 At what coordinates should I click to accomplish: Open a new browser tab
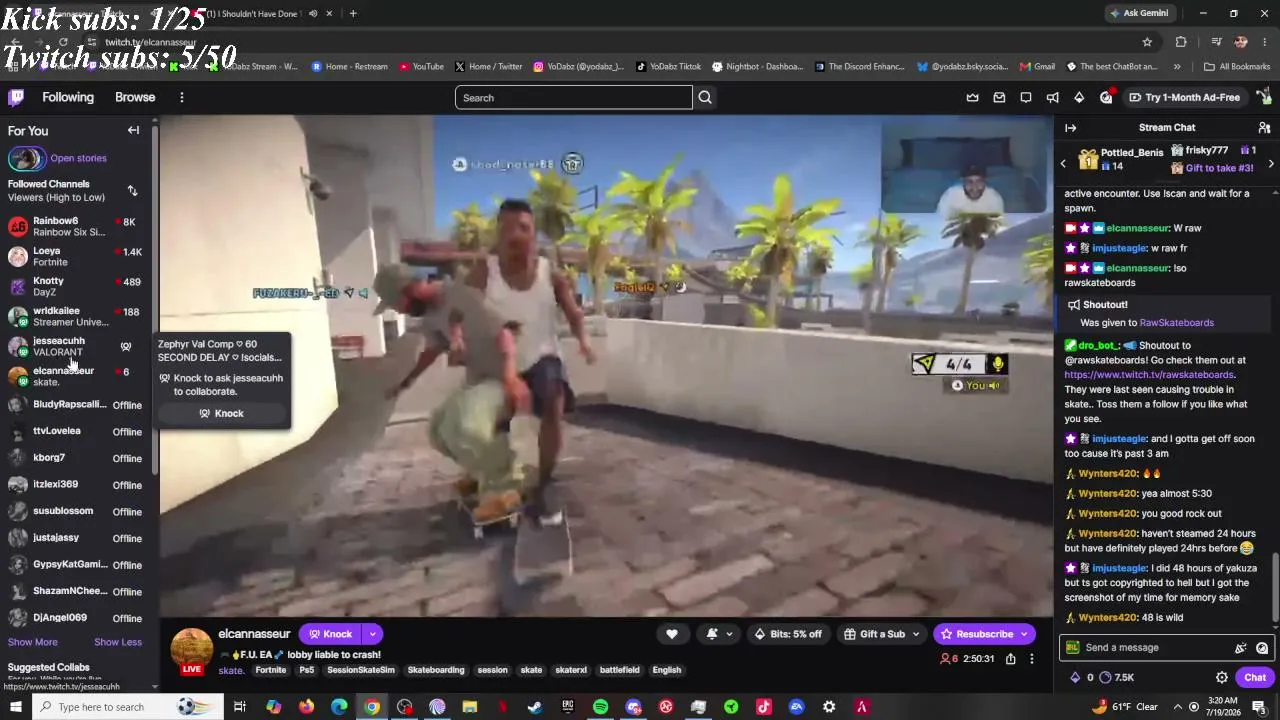353,13
